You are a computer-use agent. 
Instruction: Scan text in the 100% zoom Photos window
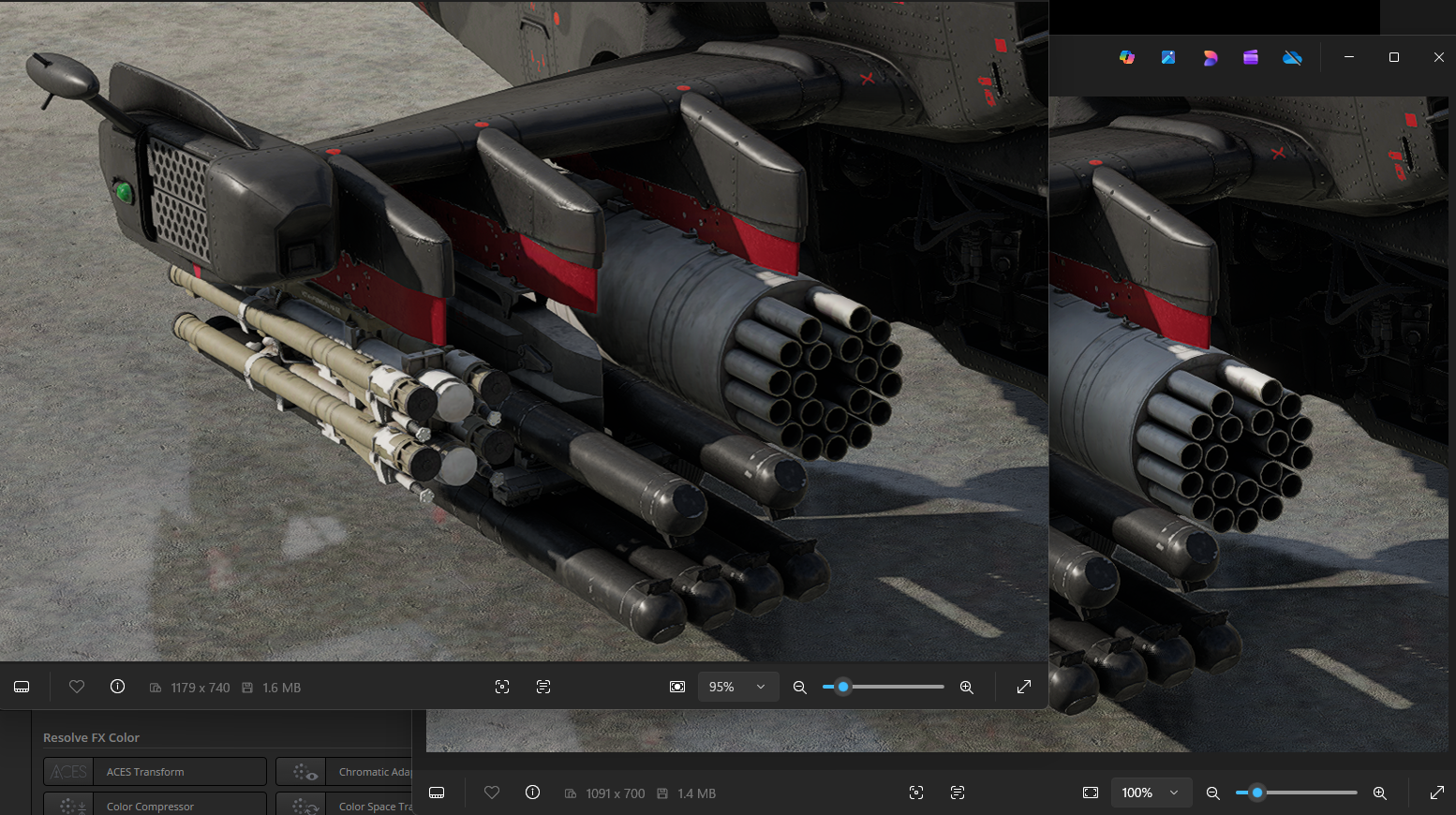click(958, 793)
